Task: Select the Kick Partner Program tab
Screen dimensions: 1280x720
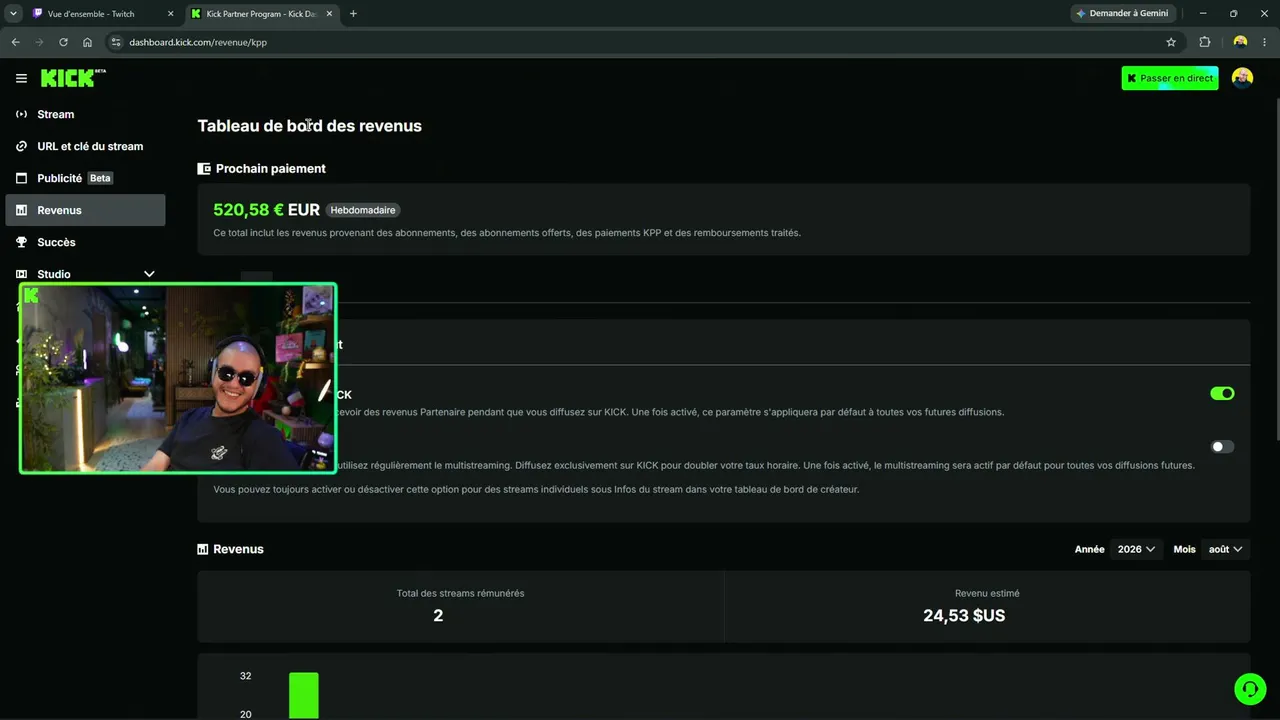Action: 262,14
